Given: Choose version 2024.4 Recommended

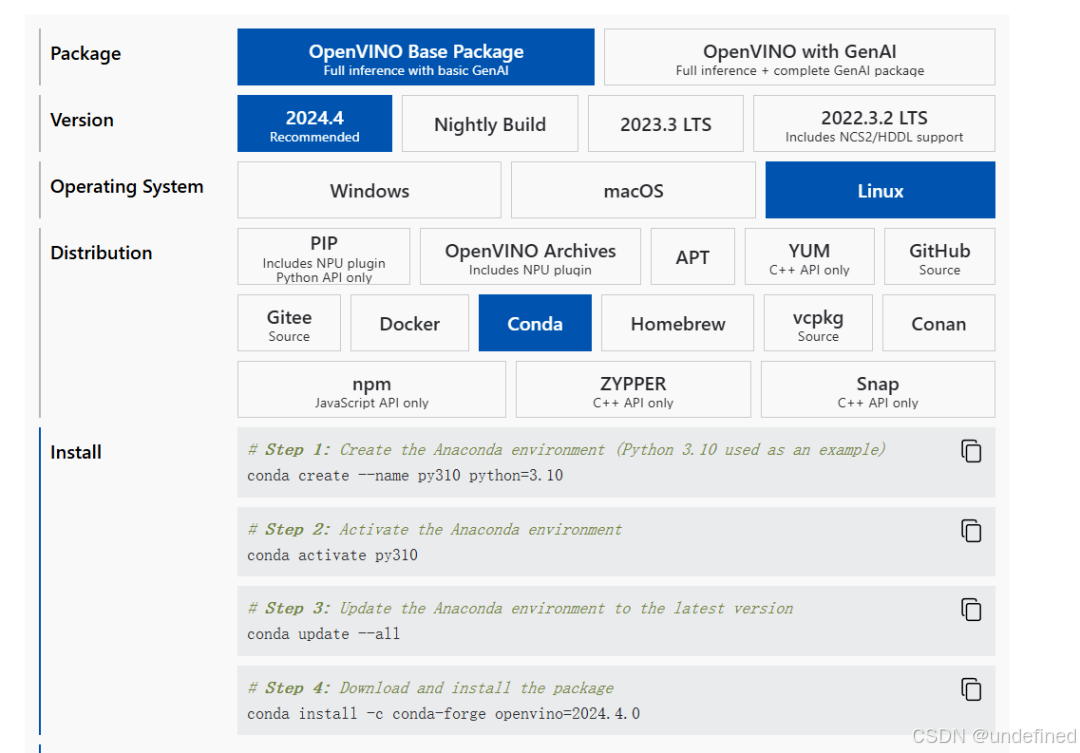Looking at the screenshot, I should (x=315, y=123).
